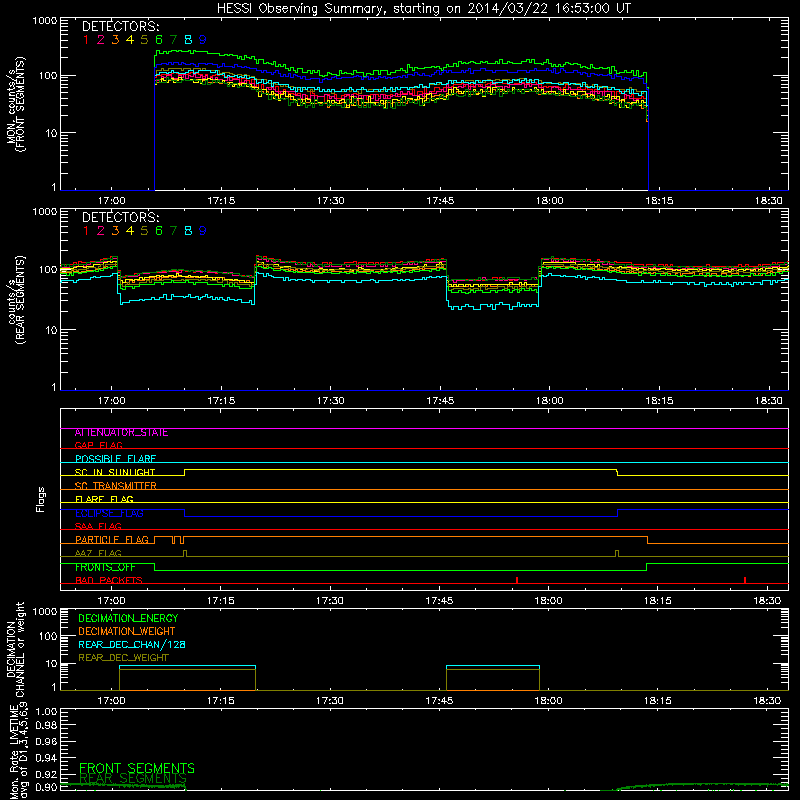This screenshot has width=800, height=800.
Task: Click the ECLIPSE_FLAG label
Action: [x=109, y=513]
